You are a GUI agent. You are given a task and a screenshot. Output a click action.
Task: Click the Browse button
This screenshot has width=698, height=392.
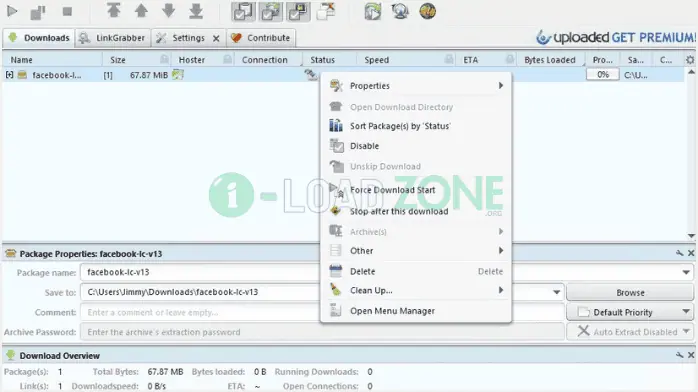[630, 292]
